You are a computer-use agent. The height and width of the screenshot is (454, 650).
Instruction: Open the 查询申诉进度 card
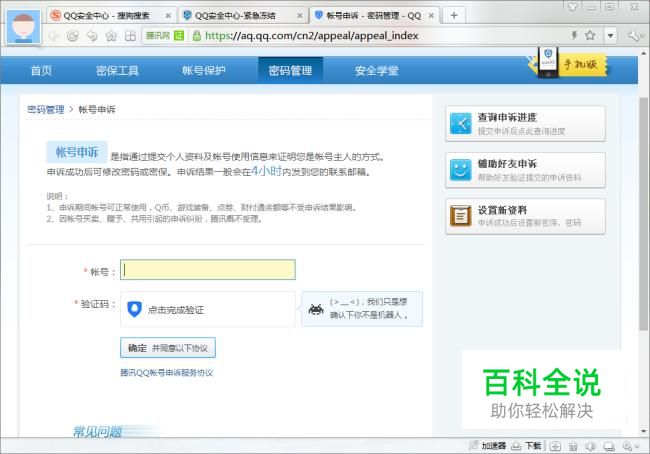(525, 124)
